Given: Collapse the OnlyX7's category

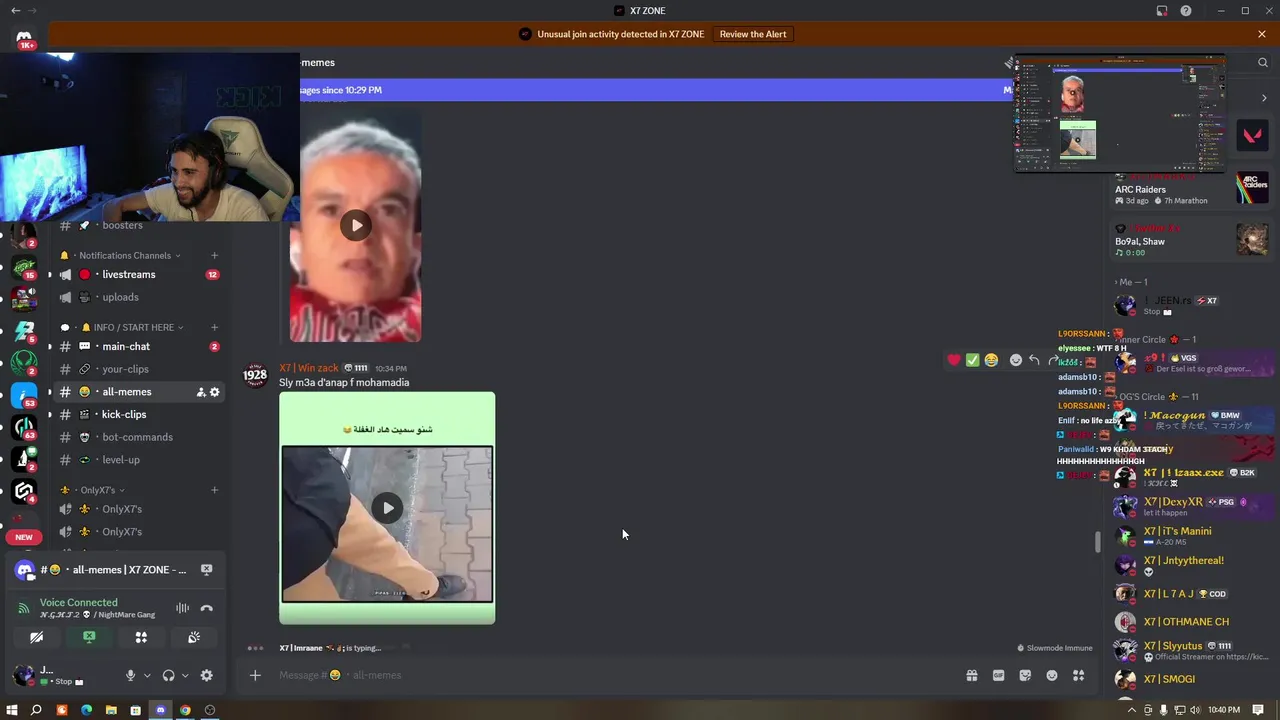Looking at the screenshot, I should pos(94,490).
